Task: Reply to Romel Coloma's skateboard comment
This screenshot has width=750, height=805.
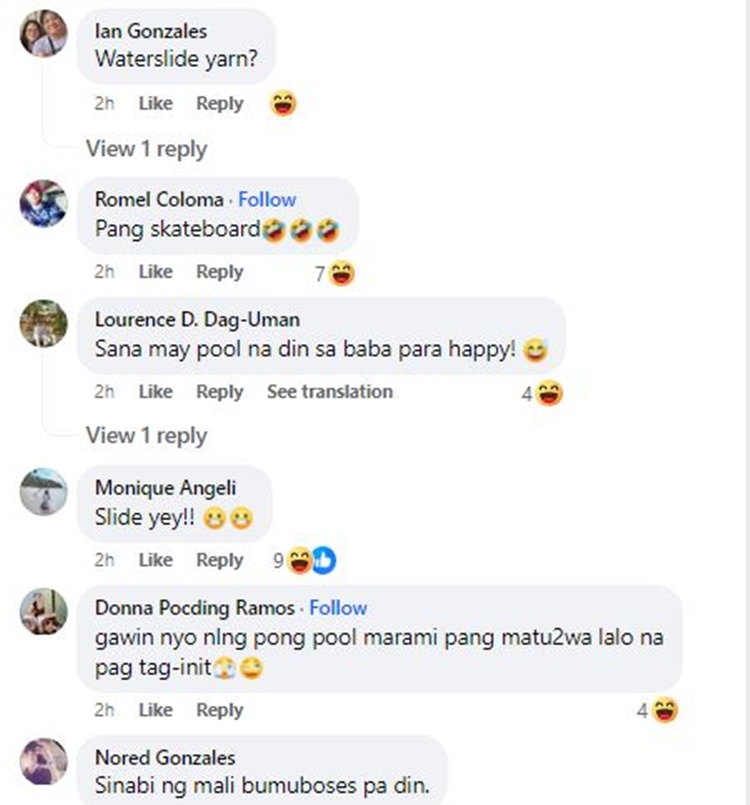Action: [x=219, y=272]
